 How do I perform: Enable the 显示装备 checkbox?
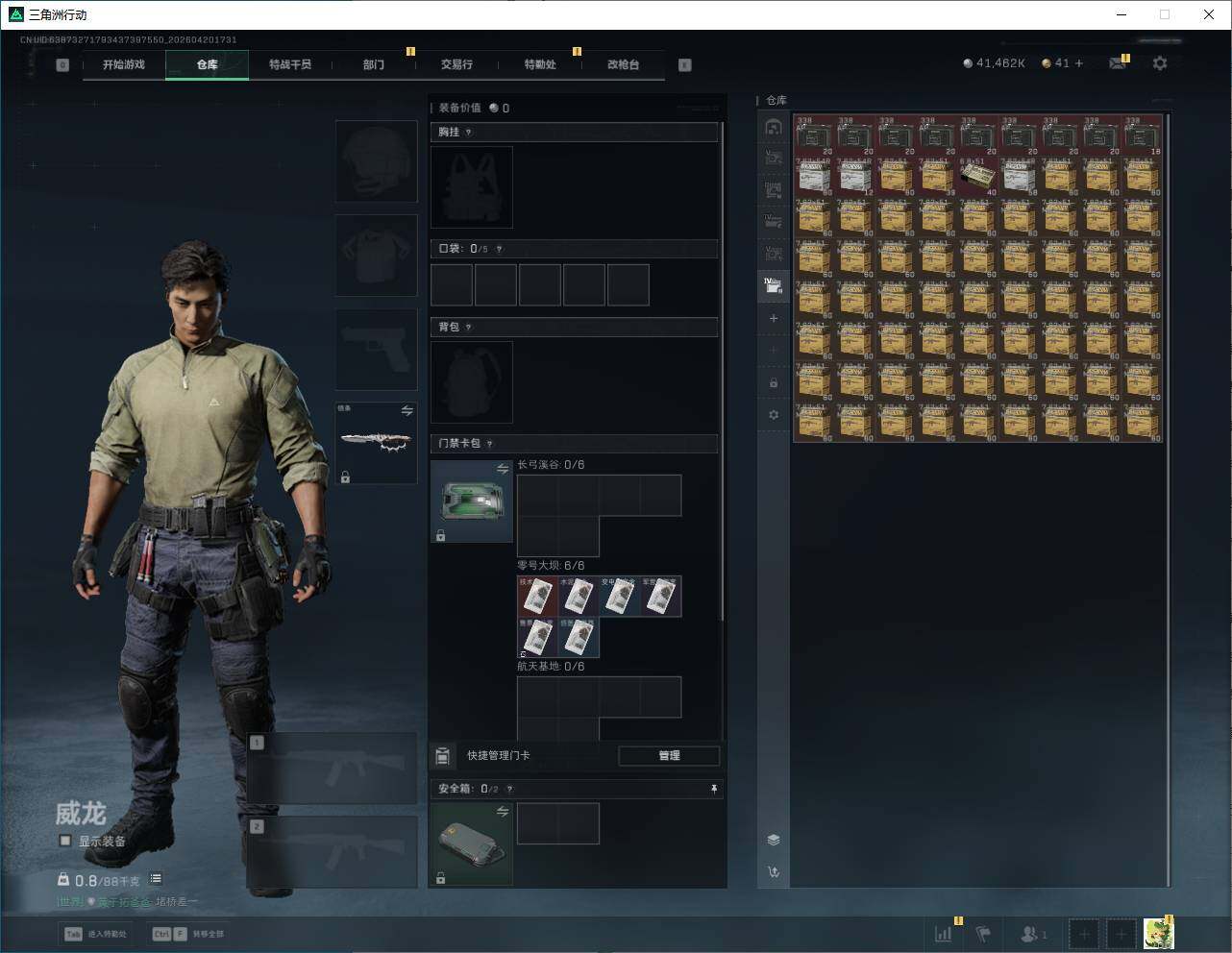[x=65, y=841]
